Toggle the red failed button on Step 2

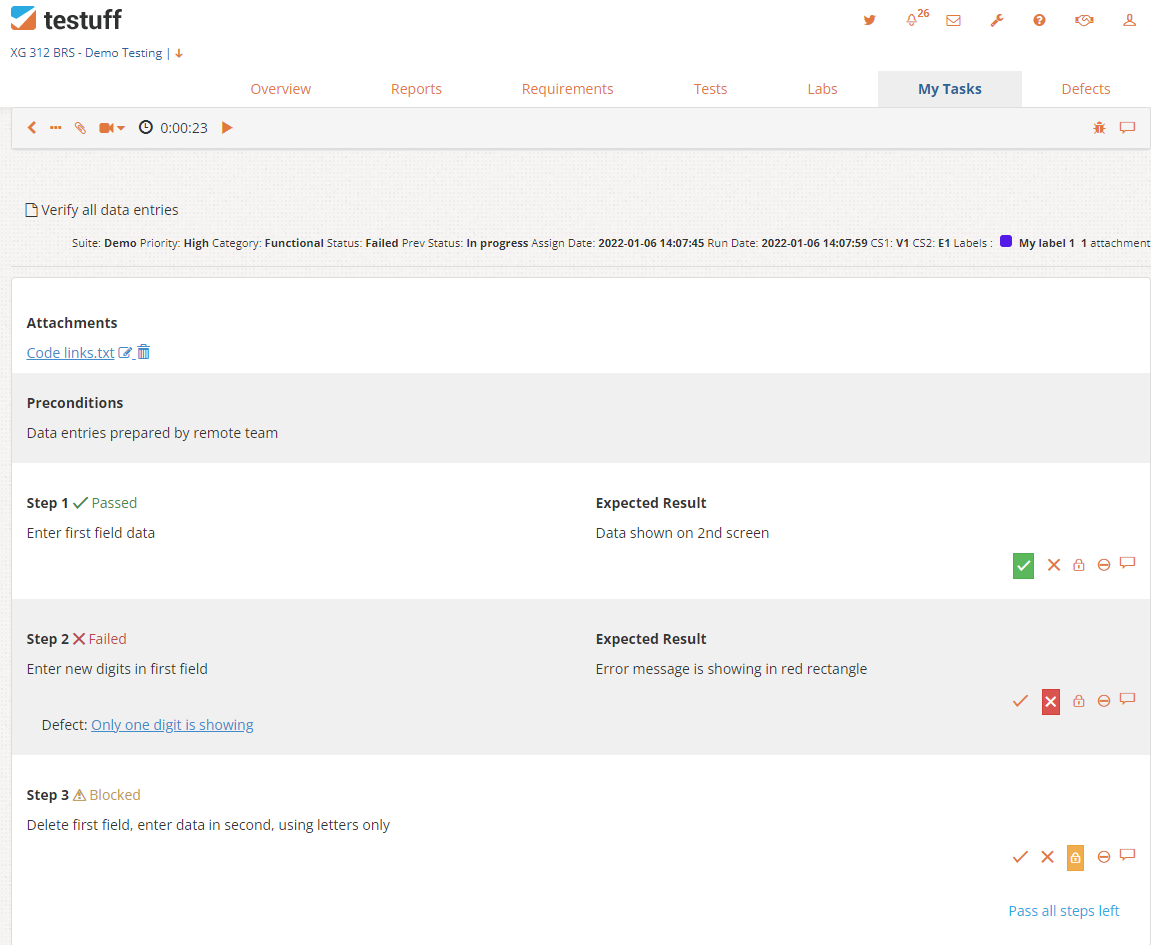coord(1050,702)
